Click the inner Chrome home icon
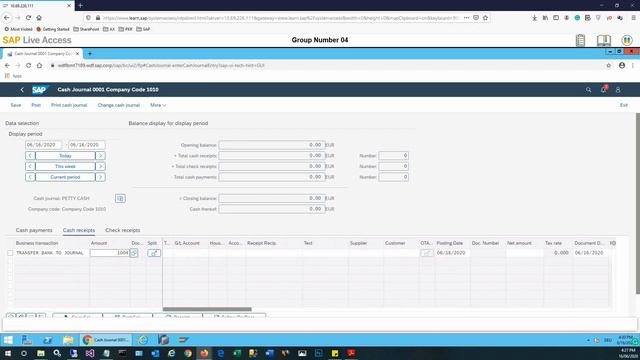 coord(39,65)
